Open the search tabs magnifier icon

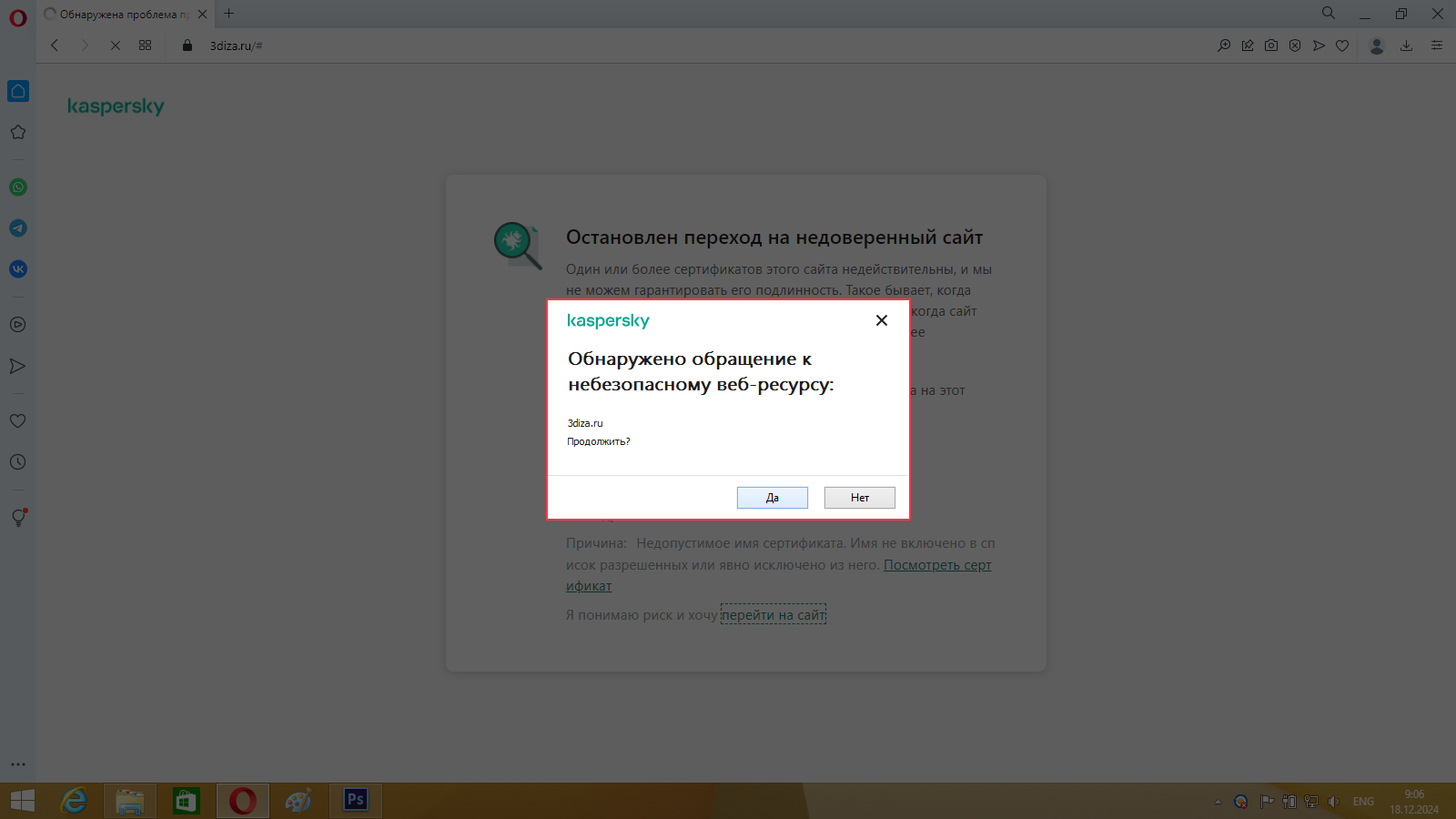tap(1329, 14)
